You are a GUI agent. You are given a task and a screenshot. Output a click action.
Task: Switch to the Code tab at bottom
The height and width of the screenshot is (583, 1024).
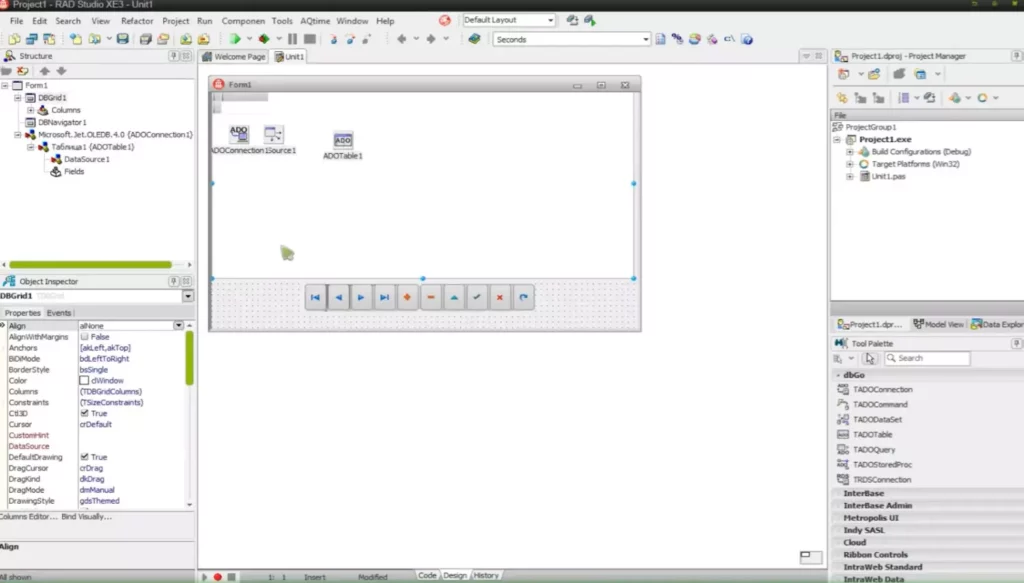tap(427, 576)
